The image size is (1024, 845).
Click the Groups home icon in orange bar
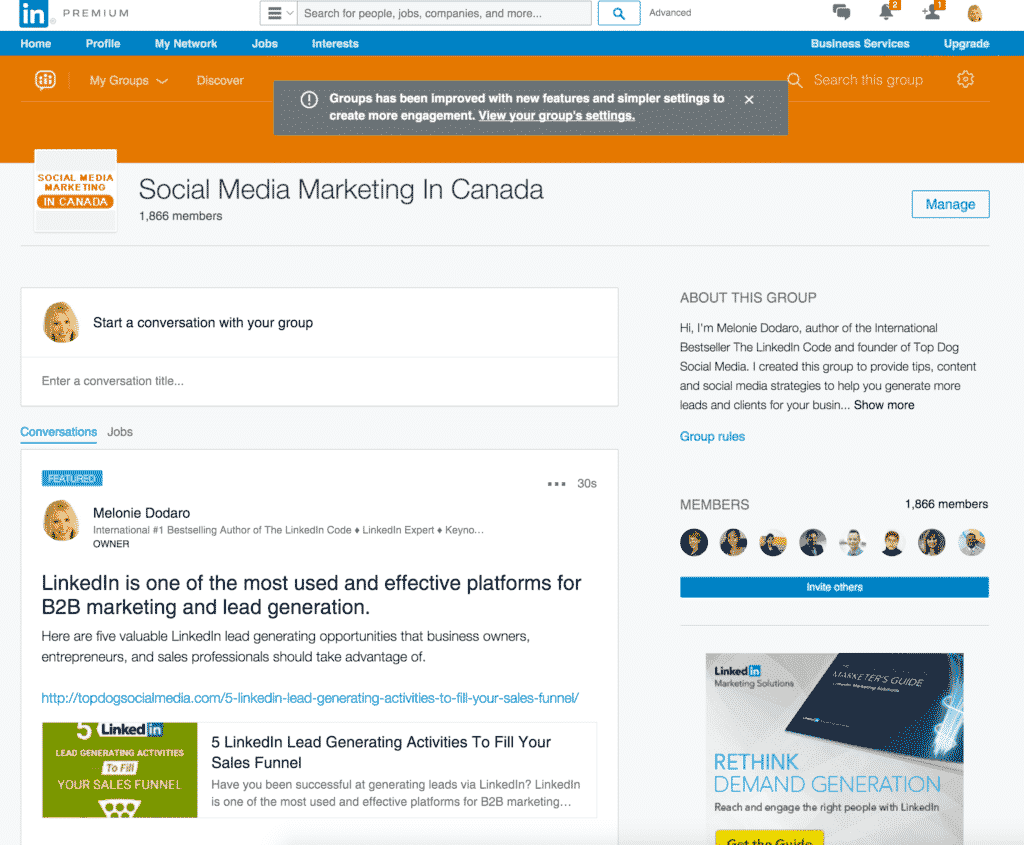pyautogui.click(x=45, y=80)
